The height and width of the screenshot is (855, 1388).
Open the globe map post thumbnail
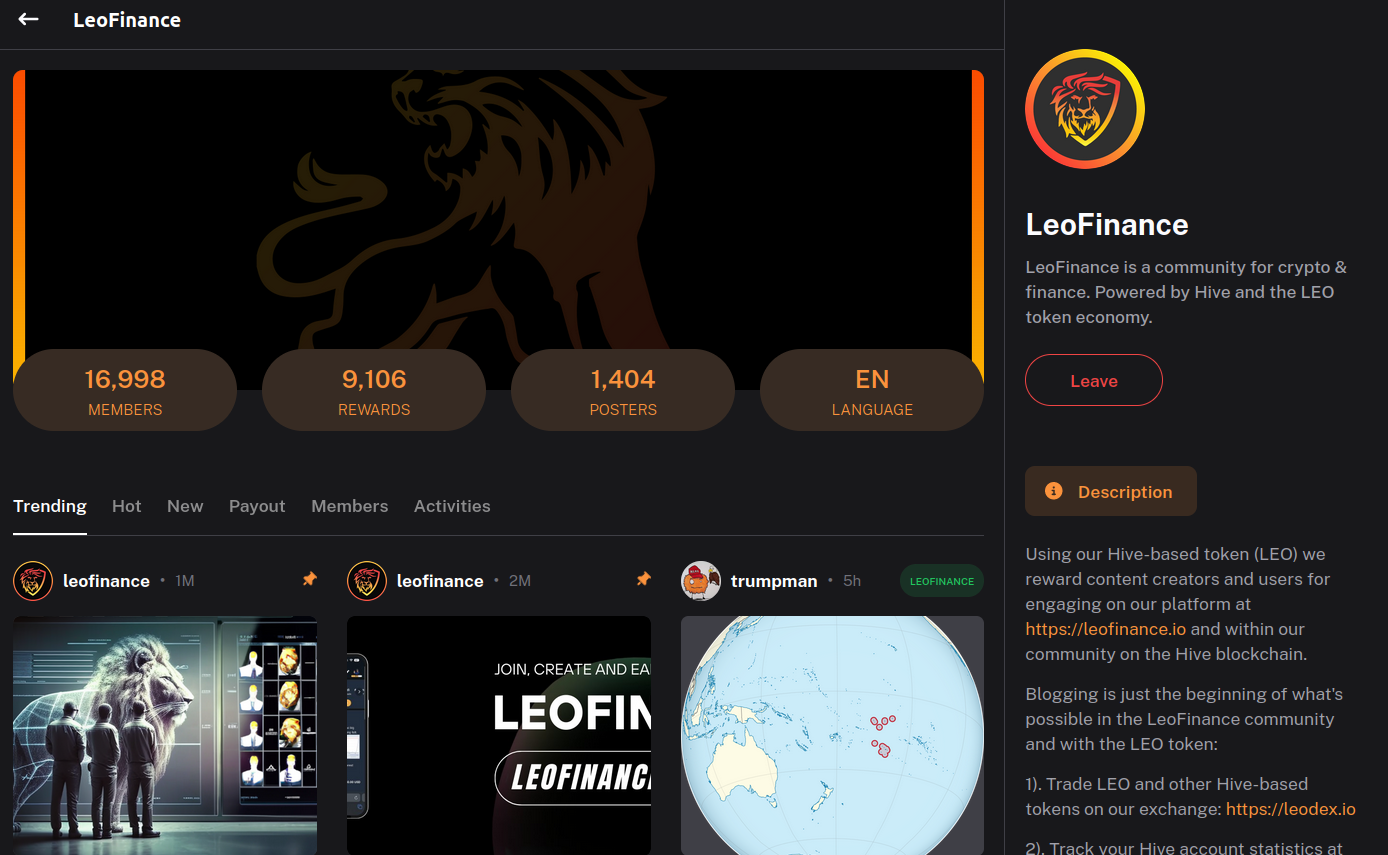[832, 736]
